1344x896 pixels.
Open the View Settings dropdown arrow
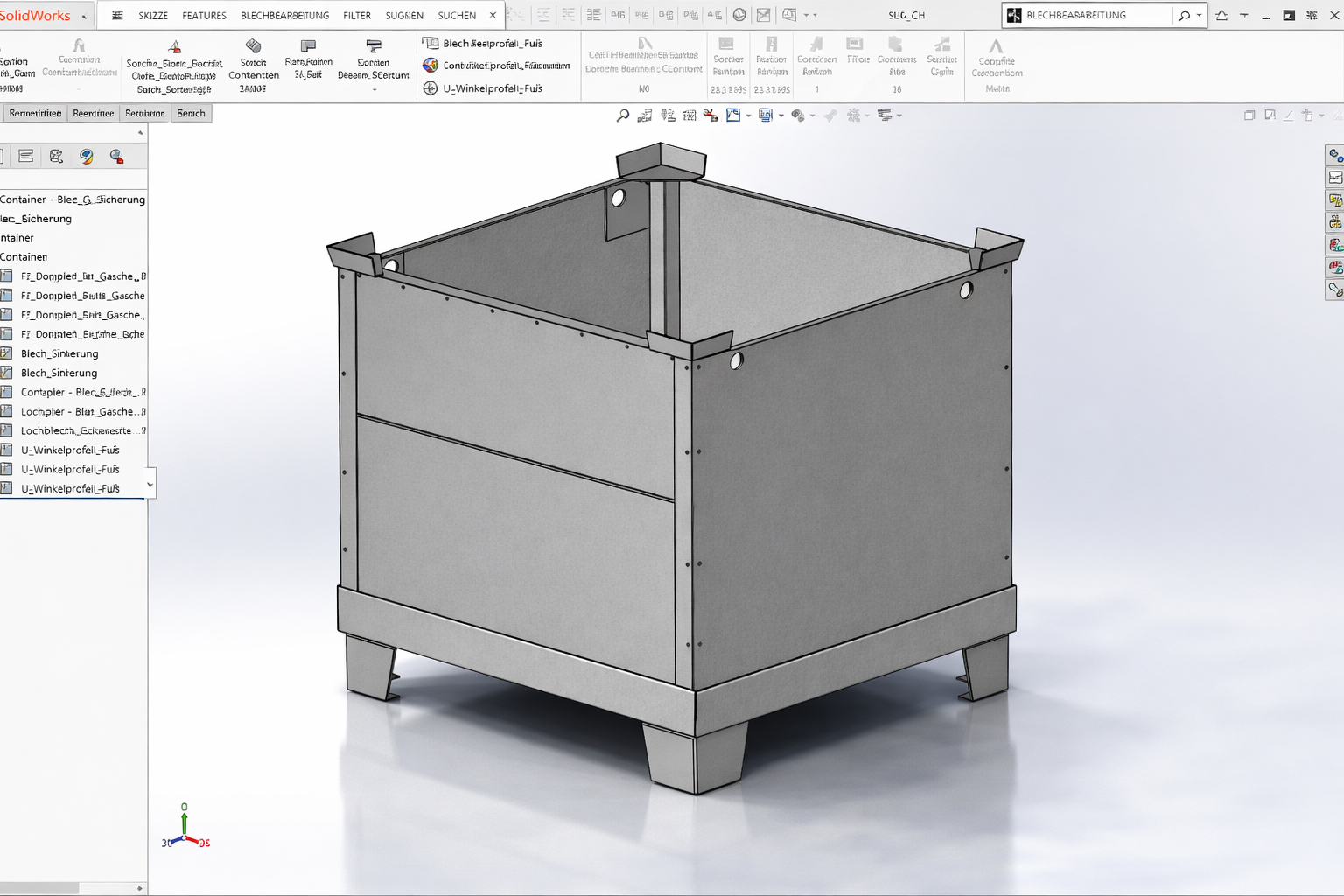pyautogui.click(x=899, y=115)
